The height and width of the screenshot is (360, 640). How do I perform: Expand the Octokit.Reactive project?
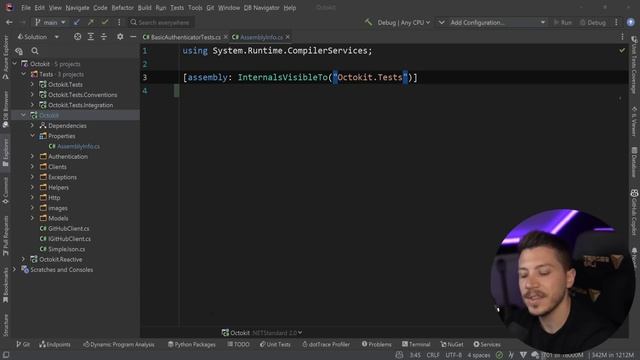click(24, 260)
